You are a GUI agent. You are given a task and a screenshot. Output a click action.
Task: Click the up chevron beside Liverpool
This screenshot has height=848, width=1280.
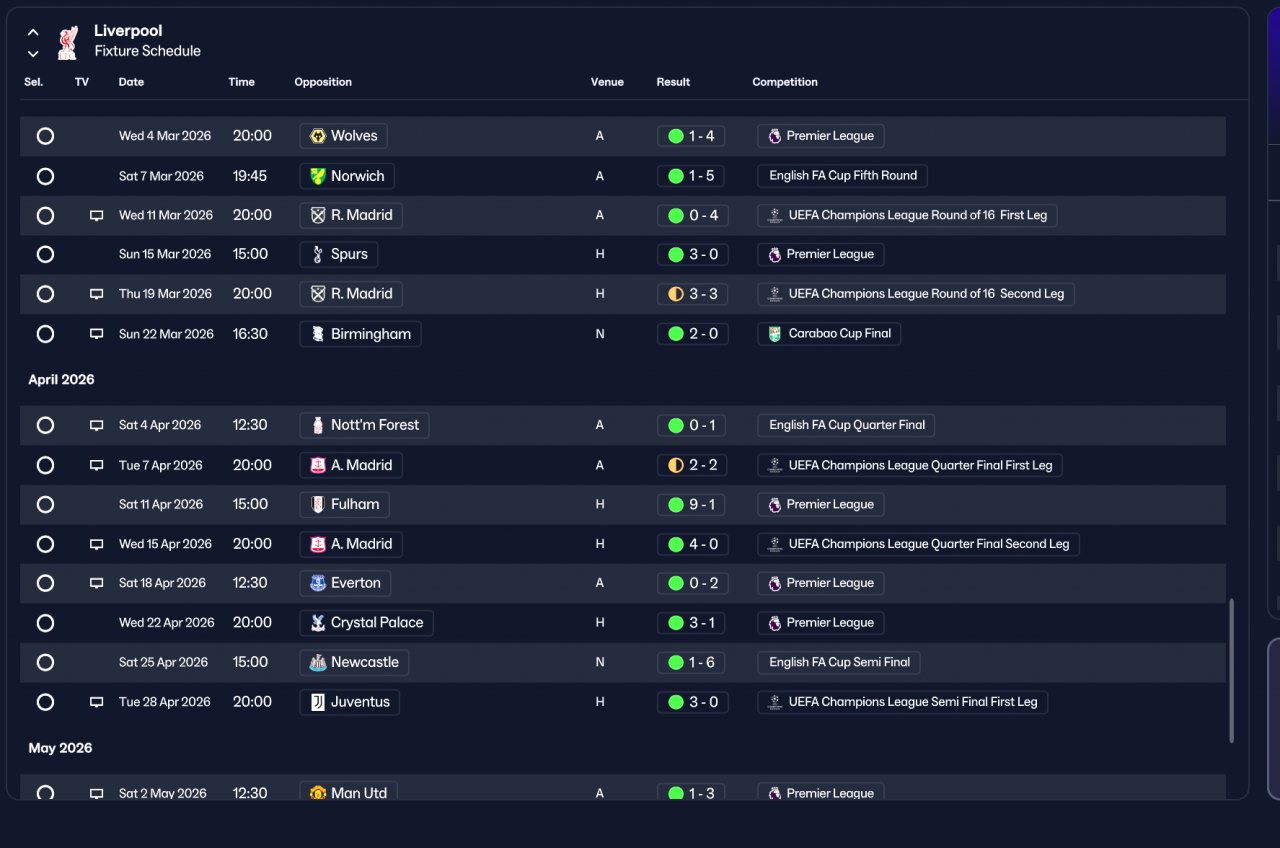click(x=33, y=32)
